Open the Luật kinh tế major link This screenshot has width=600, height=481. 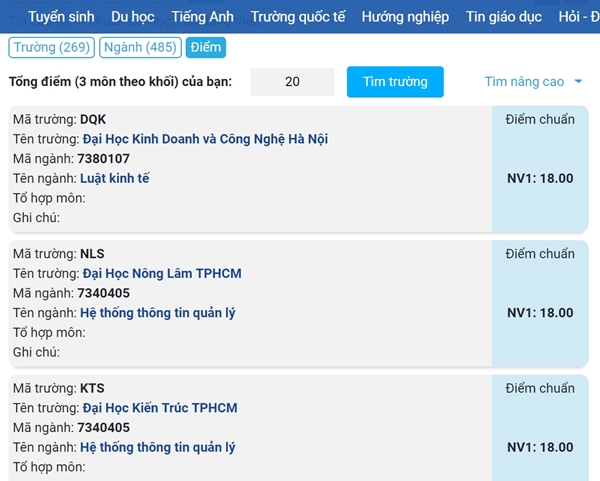pyautogui.click(x=114, y=178)
